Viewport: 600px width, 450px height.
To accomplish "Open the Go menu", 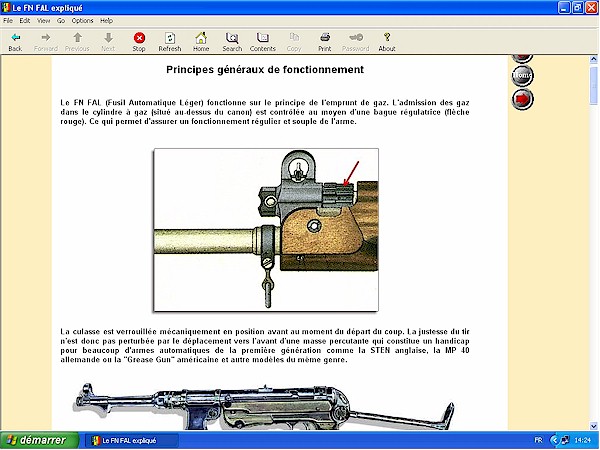I will point(61,21).
